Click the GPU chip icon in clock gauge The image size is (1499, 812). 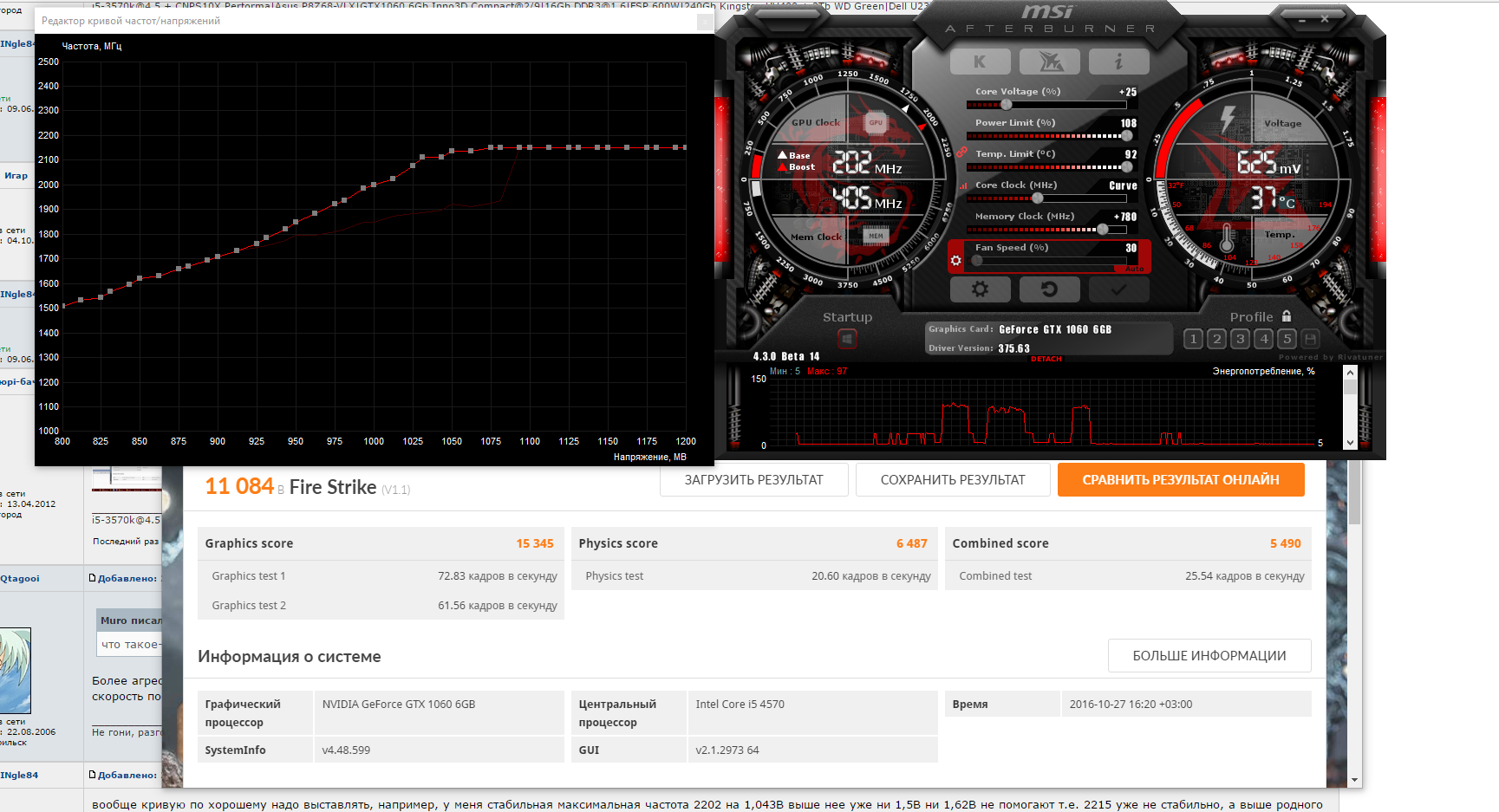[876, 123]
